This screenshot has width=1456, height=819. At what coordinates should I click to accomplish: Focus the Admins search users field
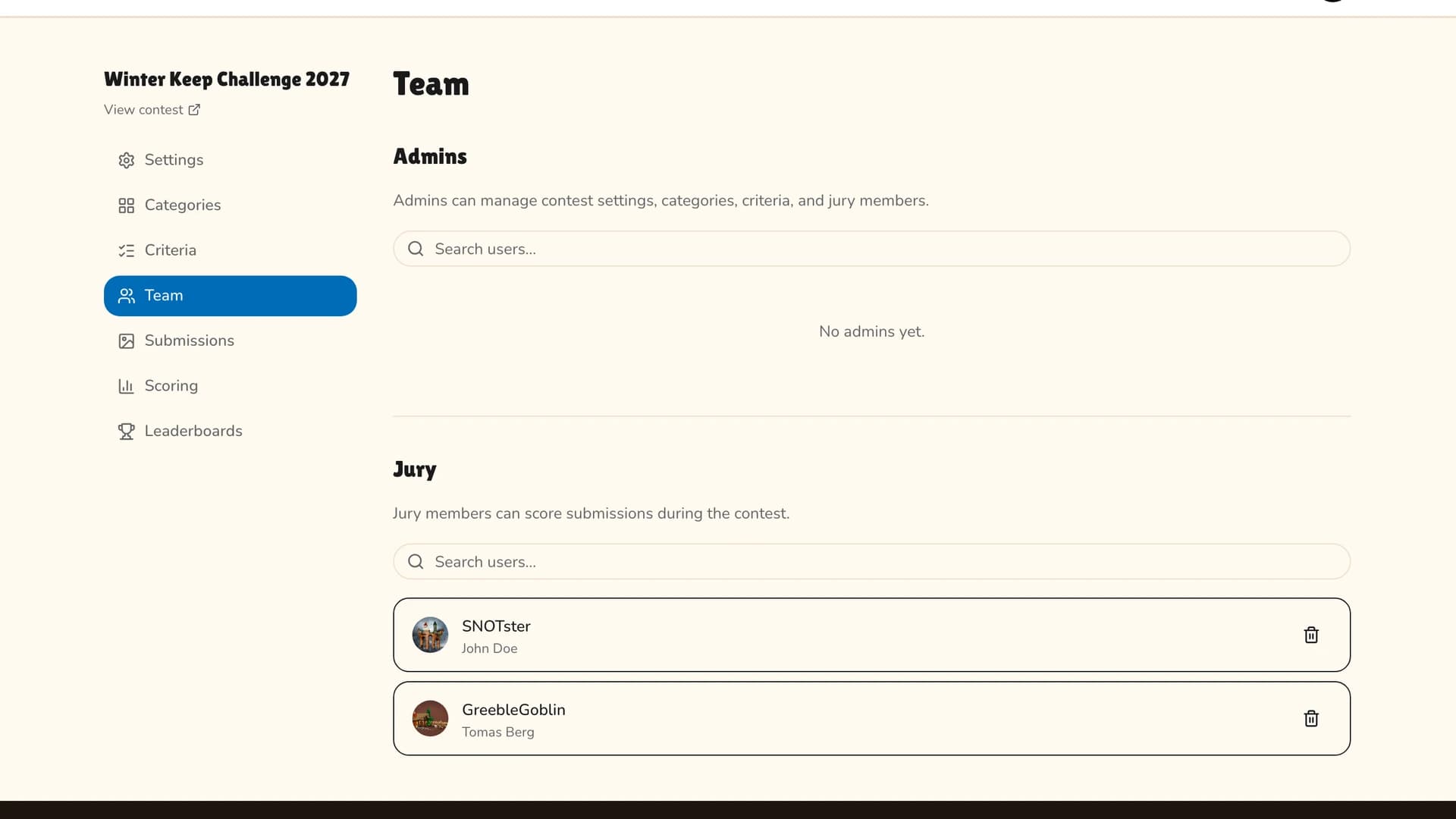click(x=871, y=249)
